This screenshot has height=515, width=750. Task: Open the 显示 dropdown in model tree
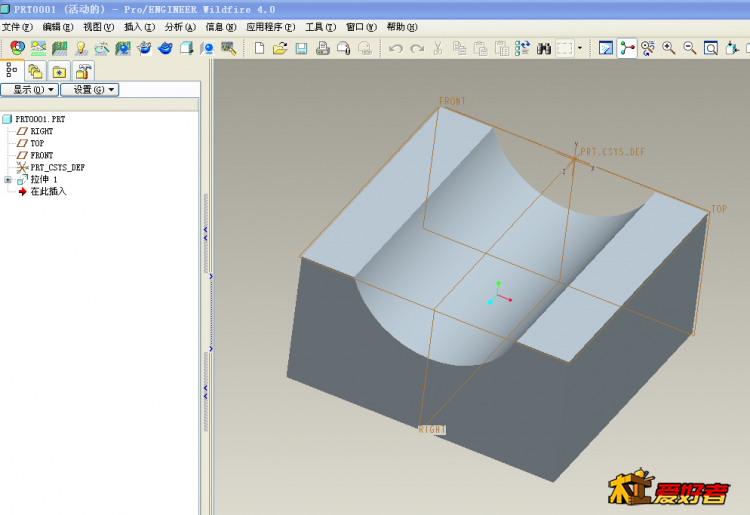point(30,89)
